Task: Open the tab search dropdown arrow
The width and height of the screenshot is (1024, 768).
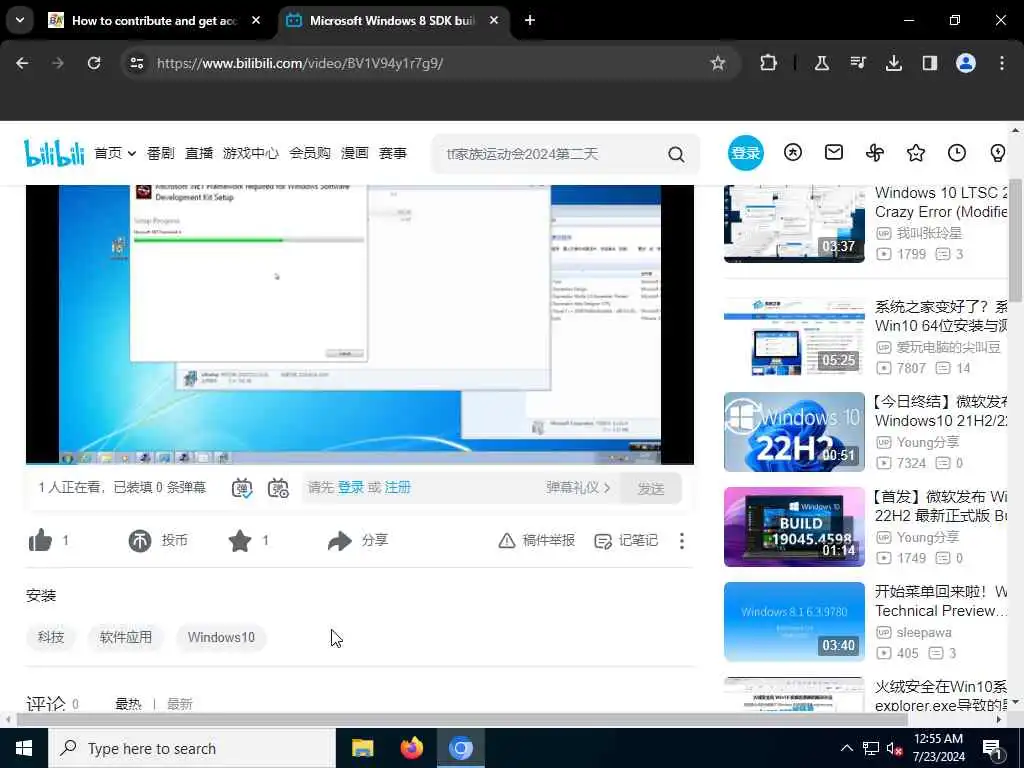Action: [20, 20]
